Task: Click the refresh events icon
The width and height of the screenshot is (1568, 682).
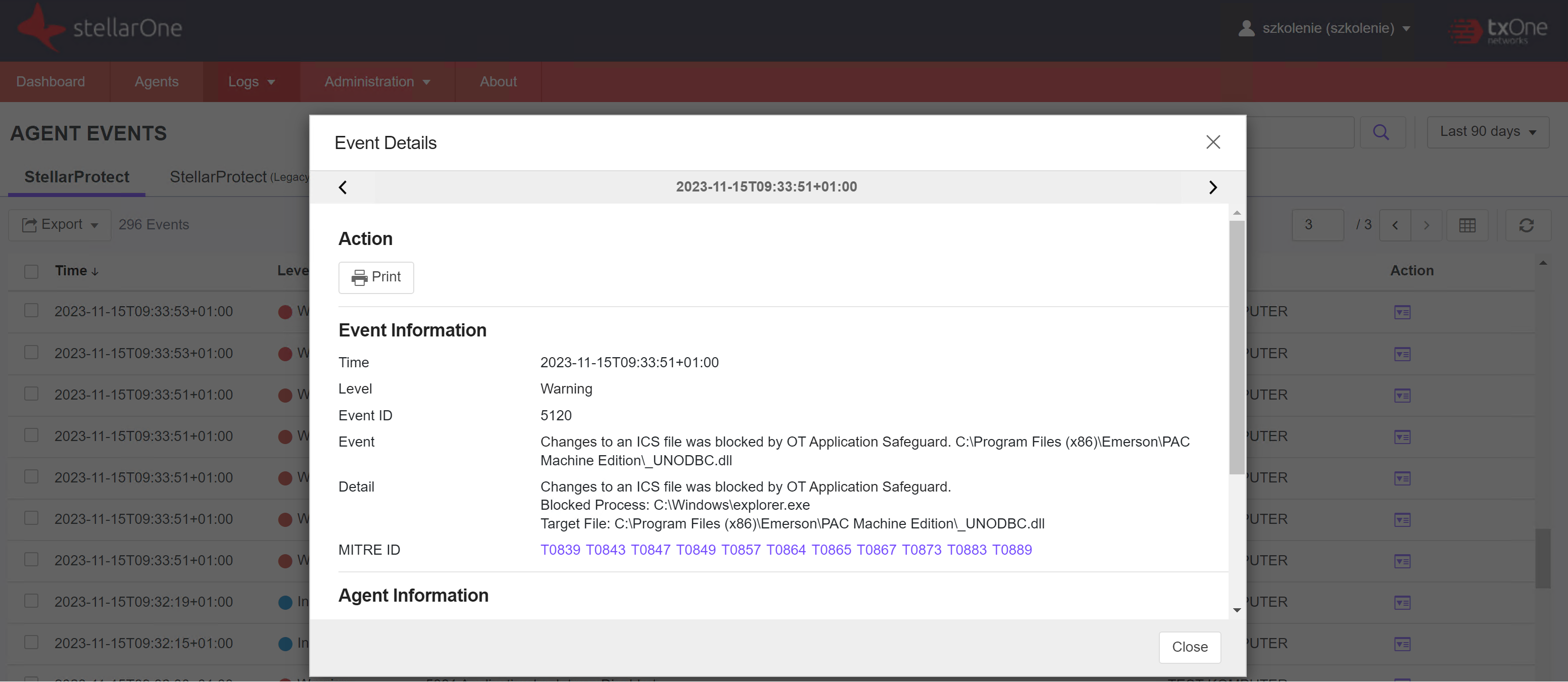Action: coord(1526,225)
